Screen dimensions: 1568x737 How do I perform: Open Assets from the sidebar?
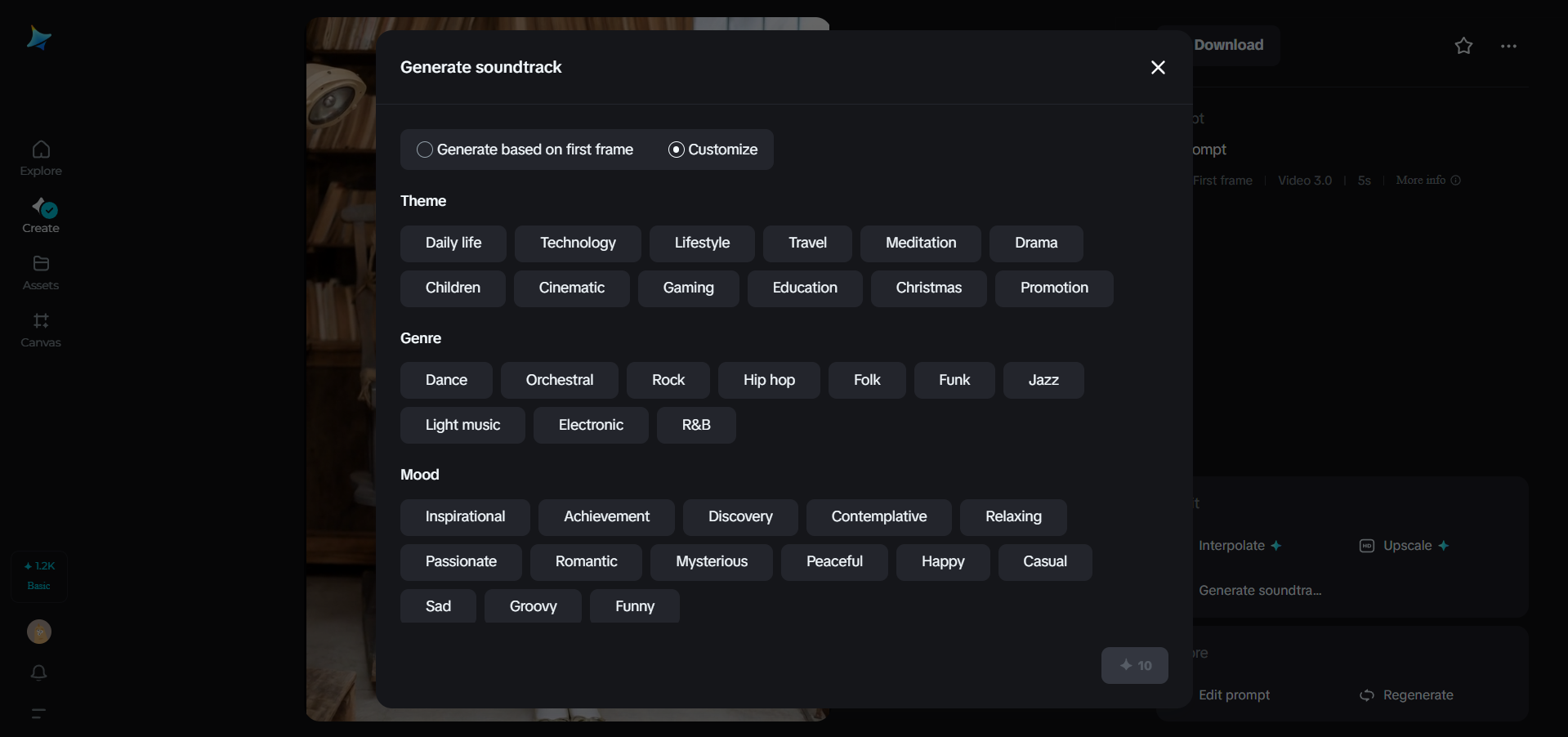pyautogui.click(x=40, y=272)
